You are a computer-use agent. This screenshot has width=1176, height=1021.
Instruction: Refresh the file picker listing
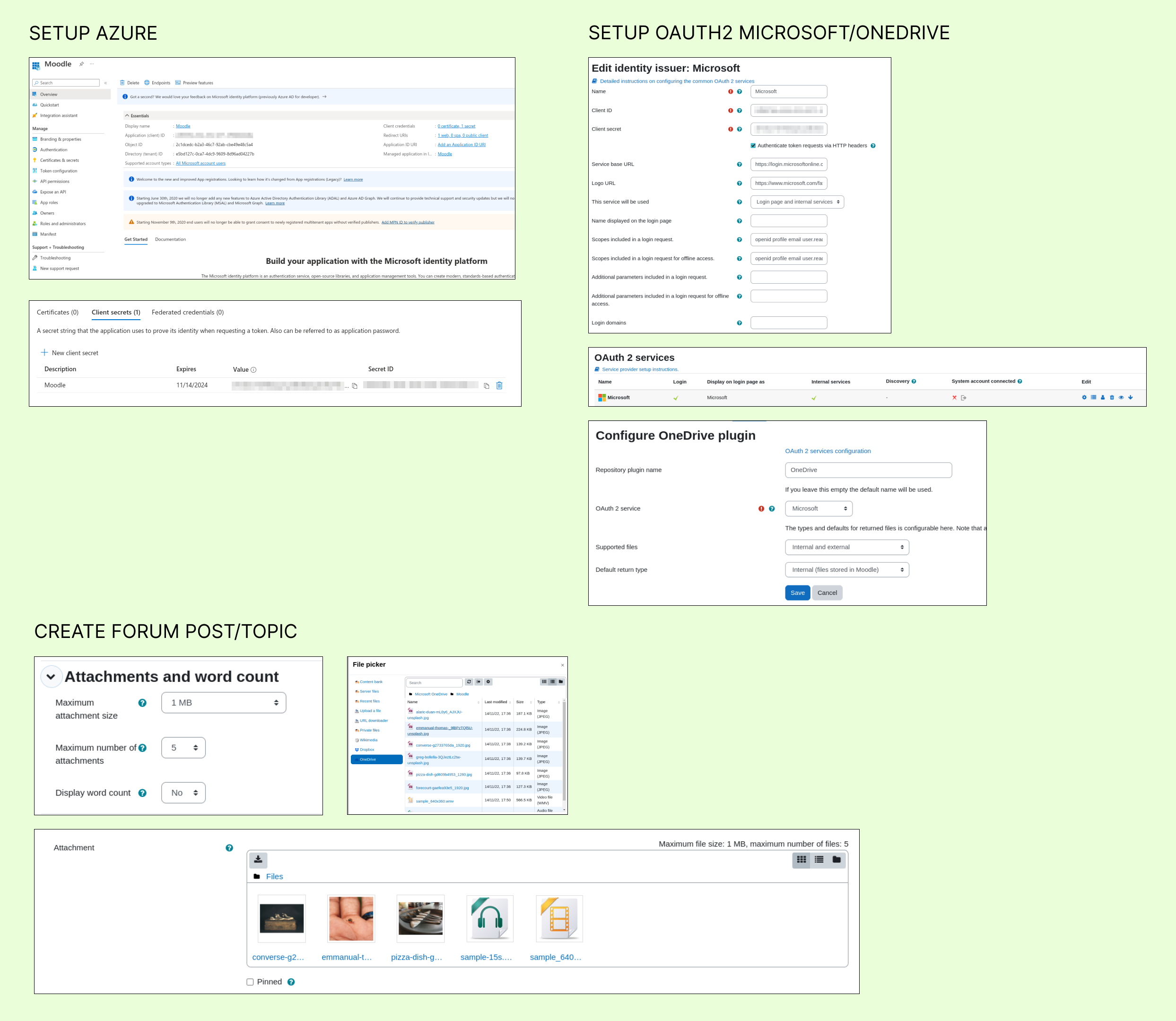[469, 681]
